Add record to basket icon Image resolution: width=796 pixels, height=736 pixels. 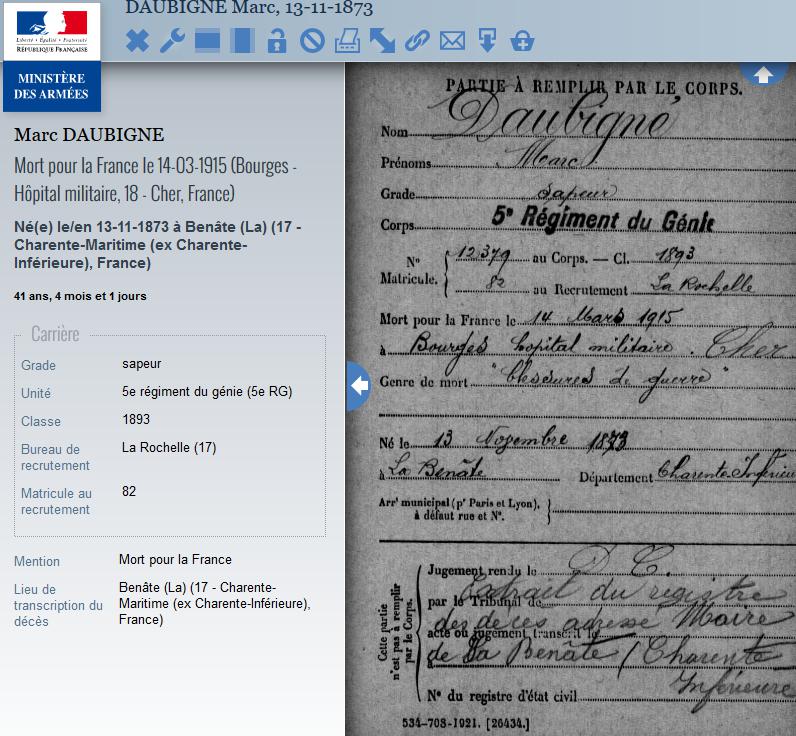[x=522, y=41]
